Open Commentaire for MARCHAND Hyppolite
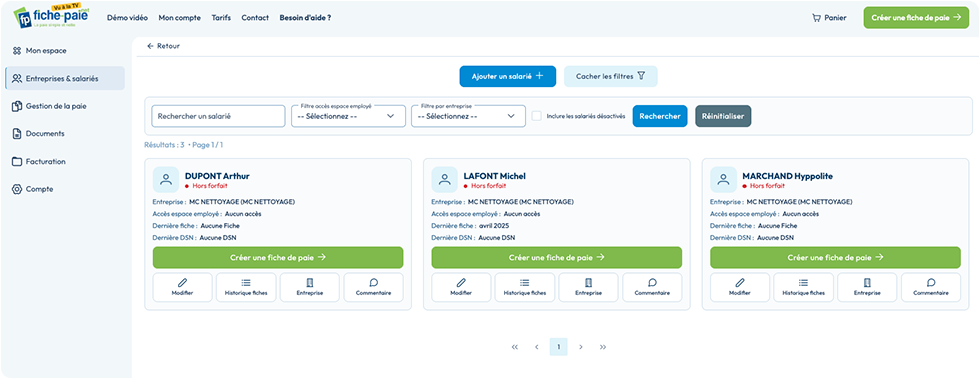Image resolution: width=980 pixels, height=379 pixels. point(931,287)
